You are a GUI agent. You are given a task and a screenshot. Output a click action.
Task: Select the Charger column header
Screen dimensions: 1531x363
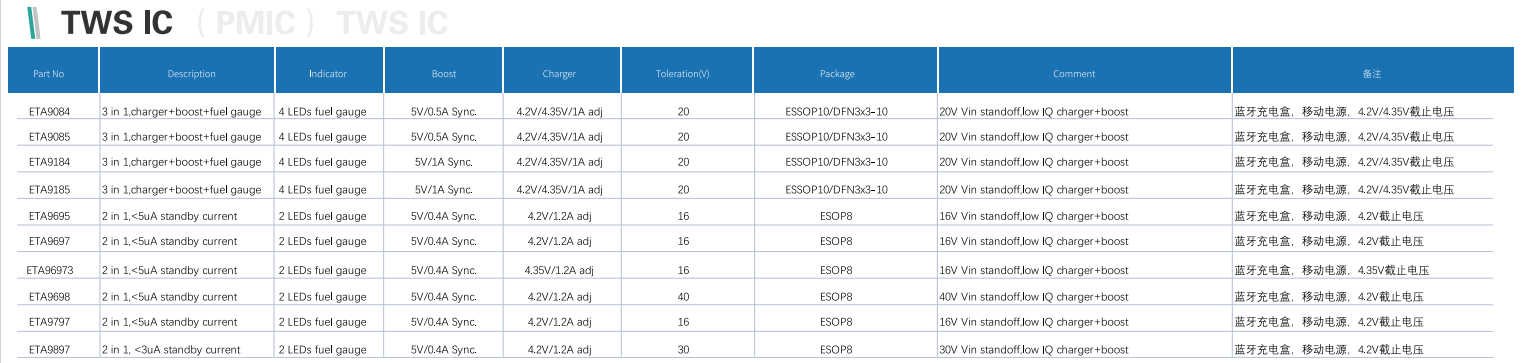pos(559,73)
